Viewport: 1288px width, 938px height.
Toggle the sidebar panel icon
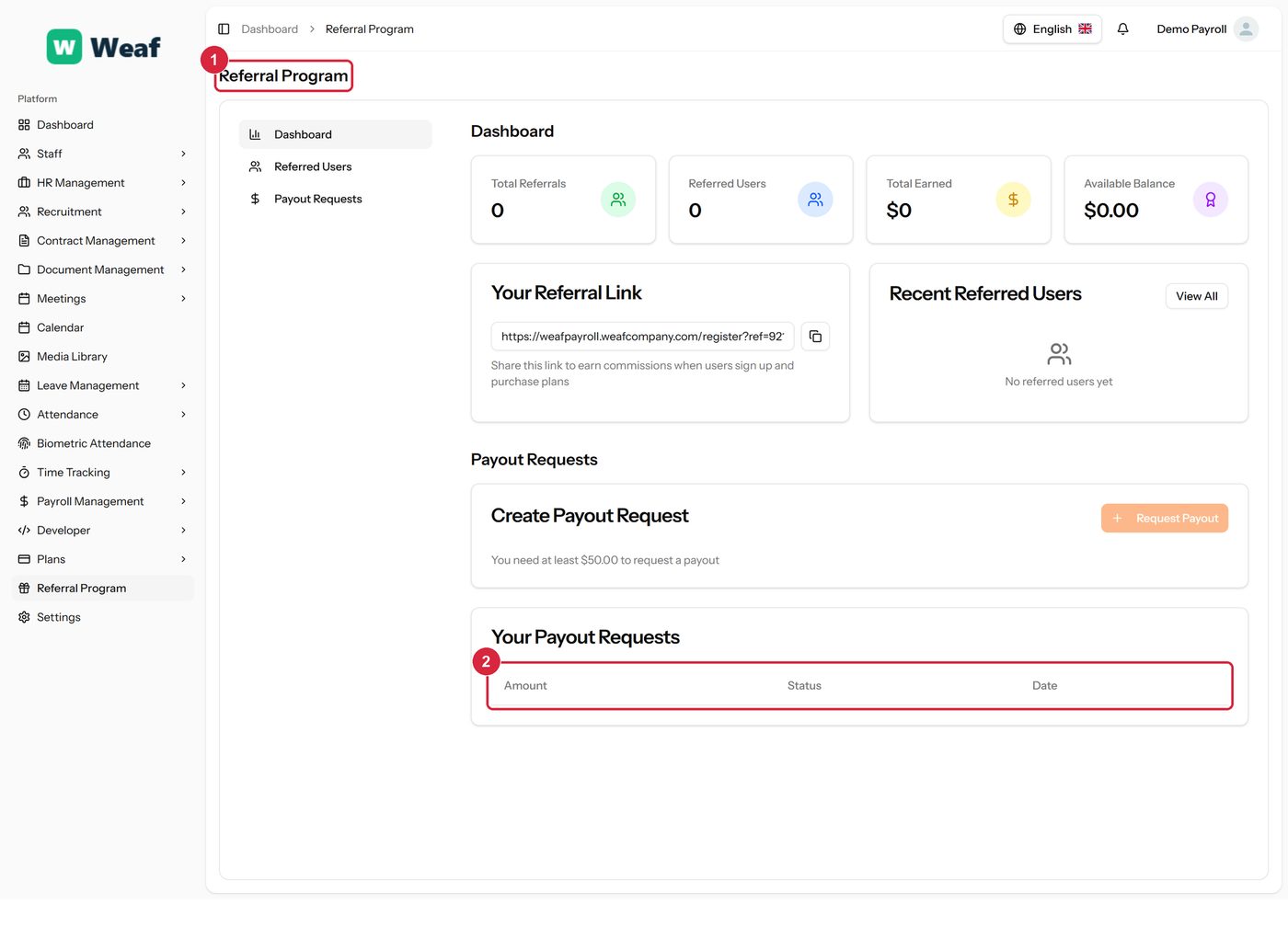coord(224,29)
